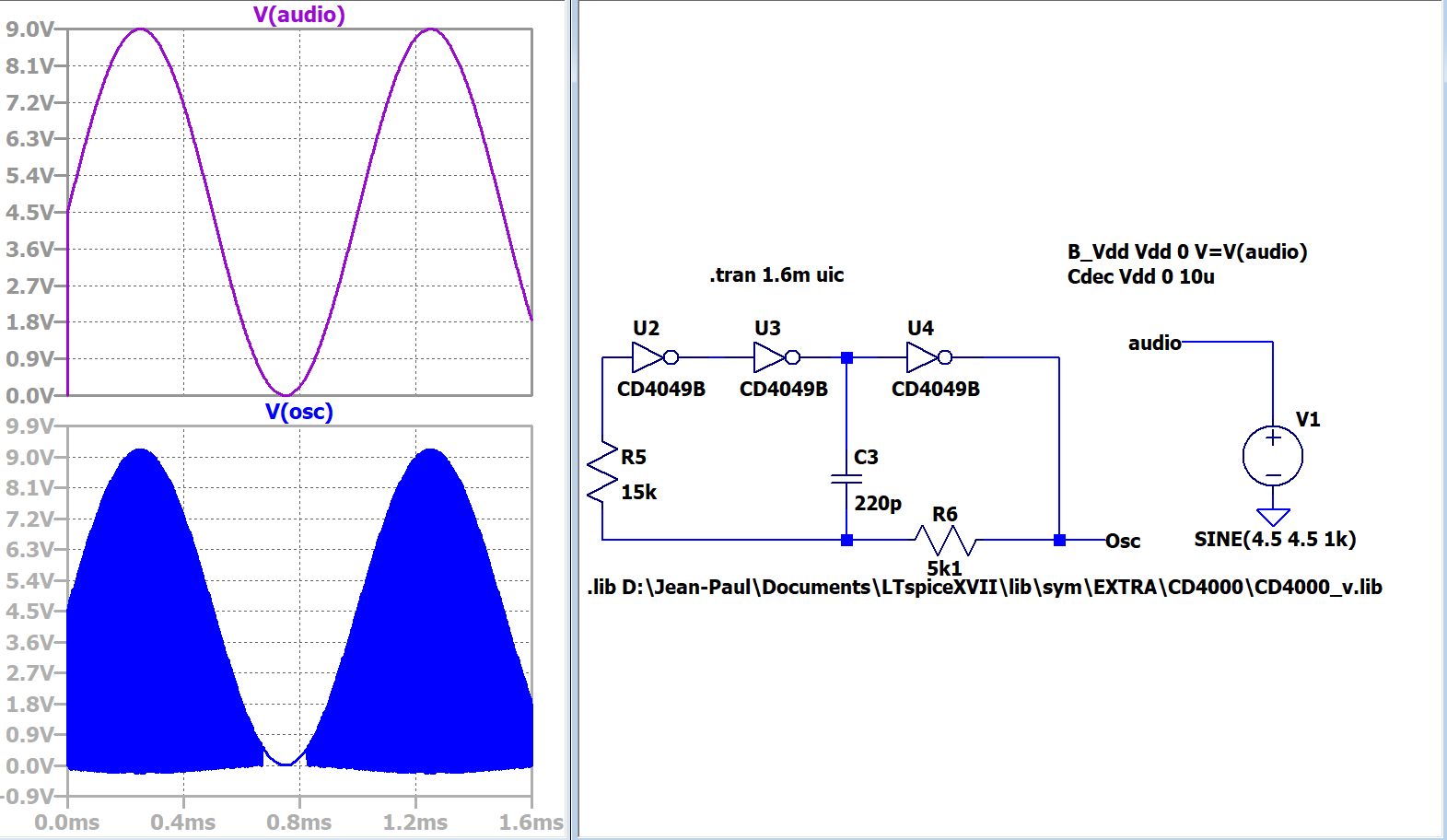Image resolution: width=1447 pixels, height=840 pixels.
Task: Click the V(audio) trace label
Action: tap(299, 15)
